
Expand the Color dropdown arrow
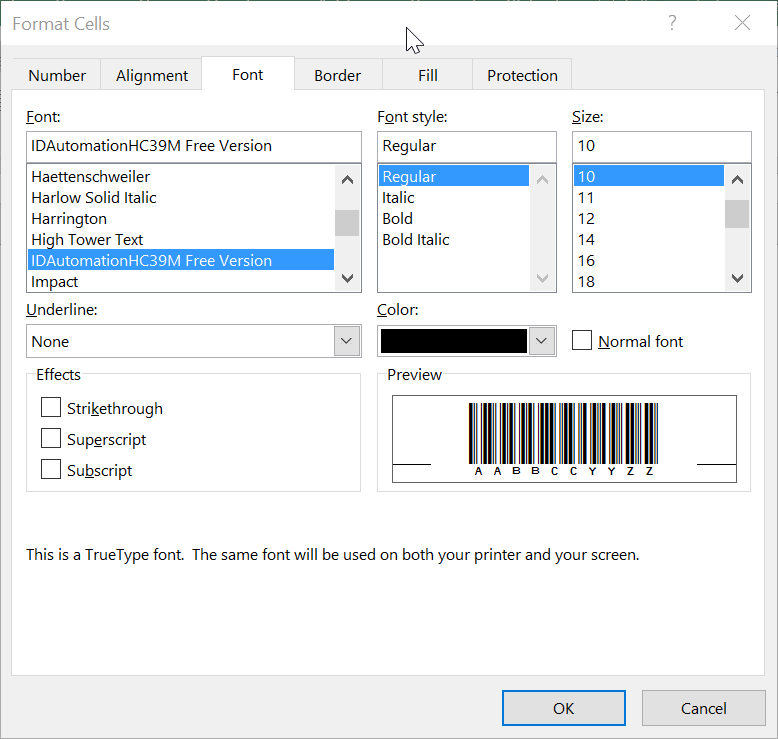pyautogui.click(x=541, y=341)
